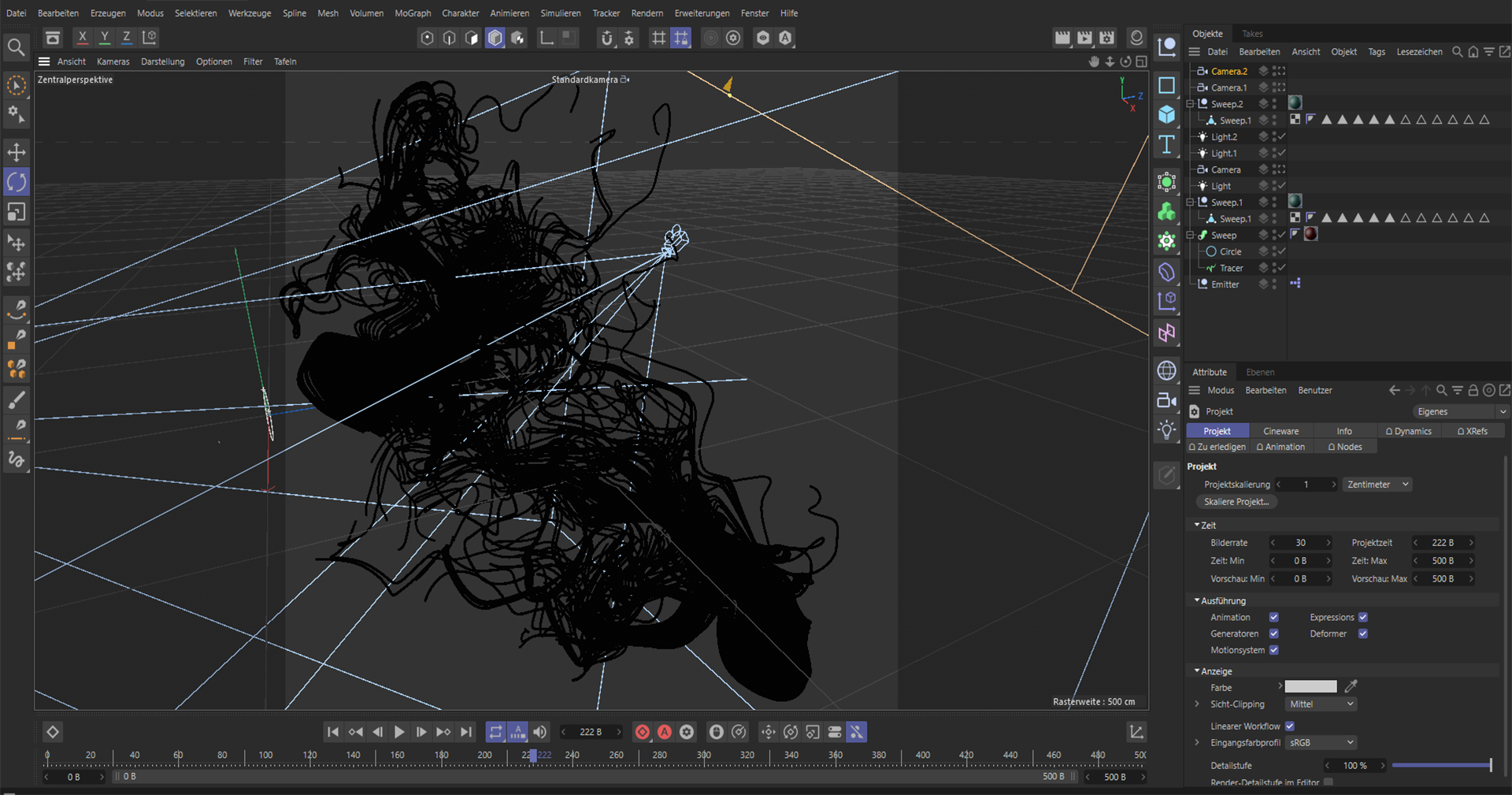Select the Move tool in left toolbar
This screenshot has width=1512, height=795.
[x=17, y=152]
